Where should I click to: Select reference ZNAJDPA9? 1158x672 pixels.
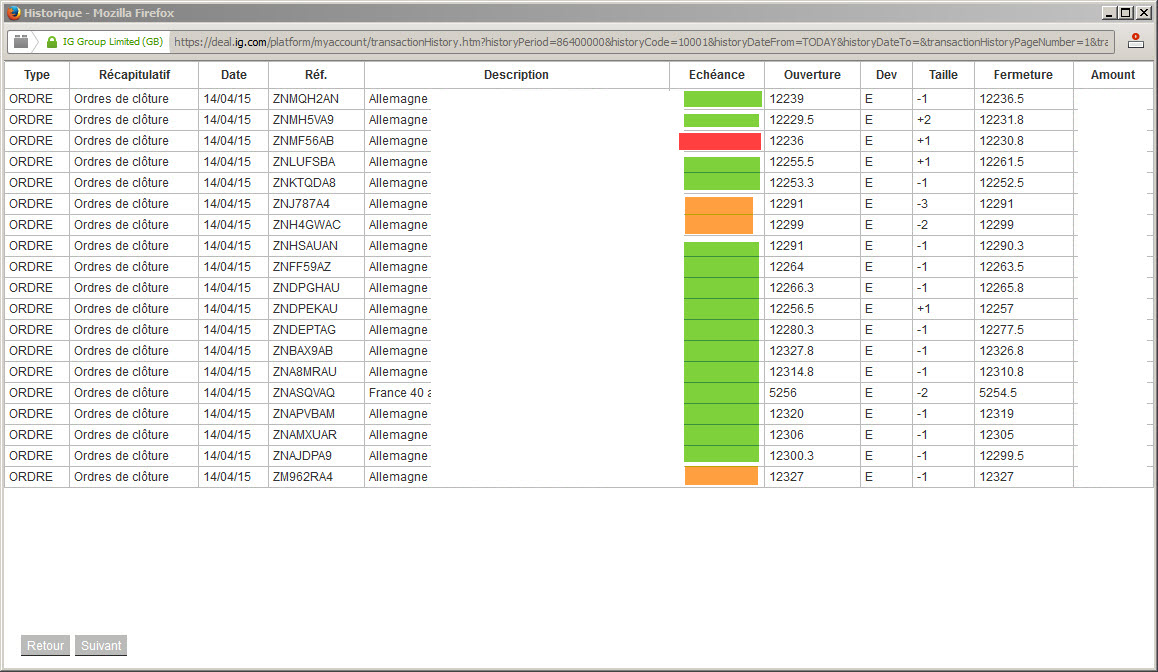302,456
